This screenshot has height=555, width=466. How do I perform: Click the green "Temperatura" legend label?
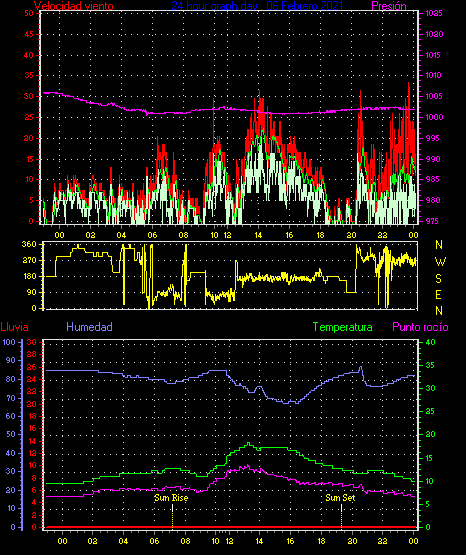coord(343,327)
